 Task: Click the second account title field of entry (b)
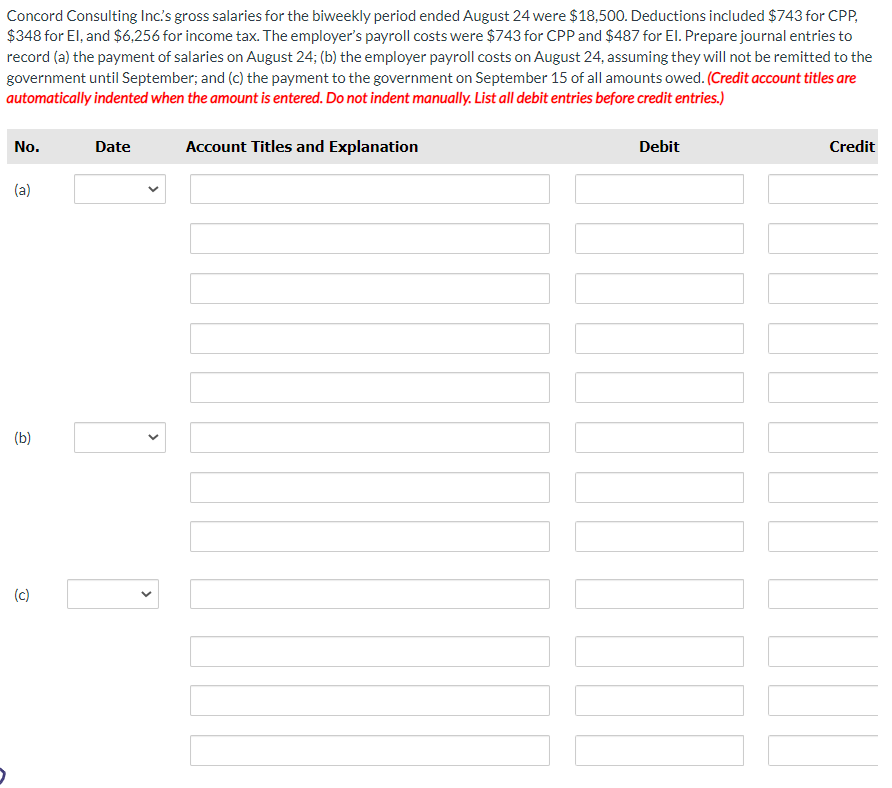coord(370,488)
